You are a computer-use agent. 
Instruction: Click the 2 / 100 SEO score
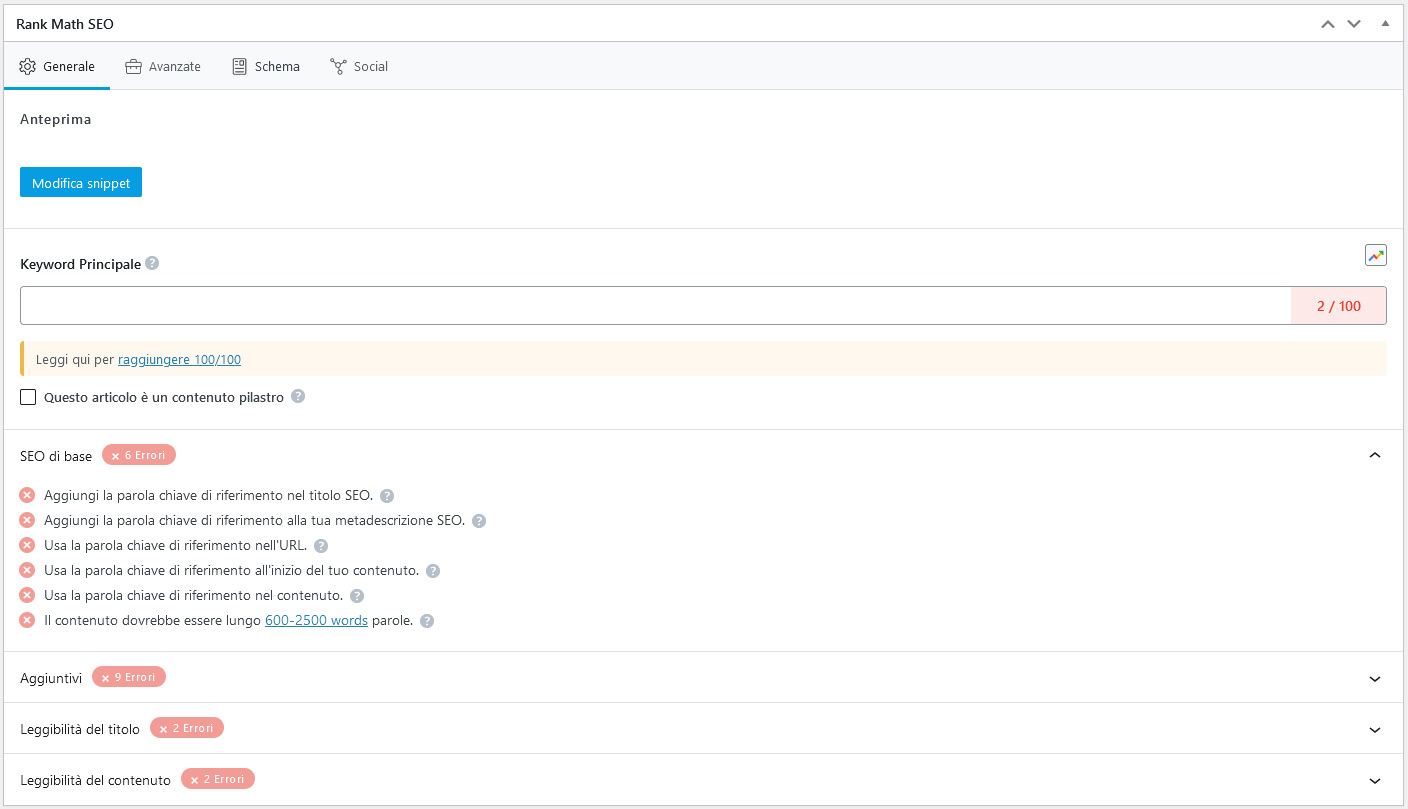(x=1339, y=306)
